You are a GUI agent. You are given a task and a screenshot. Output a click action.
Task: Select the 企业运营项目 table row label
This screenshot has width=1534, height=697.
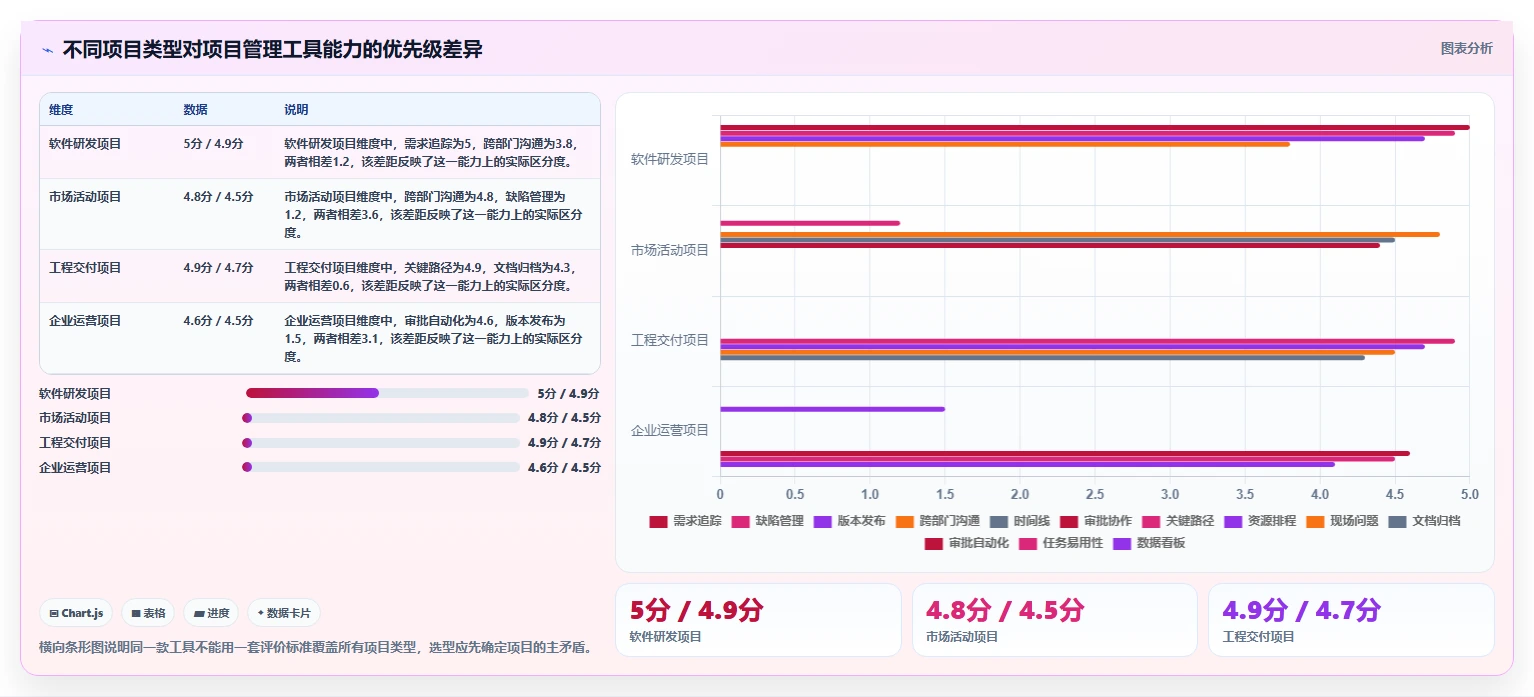pyautogui.click(x=85, y=321)
